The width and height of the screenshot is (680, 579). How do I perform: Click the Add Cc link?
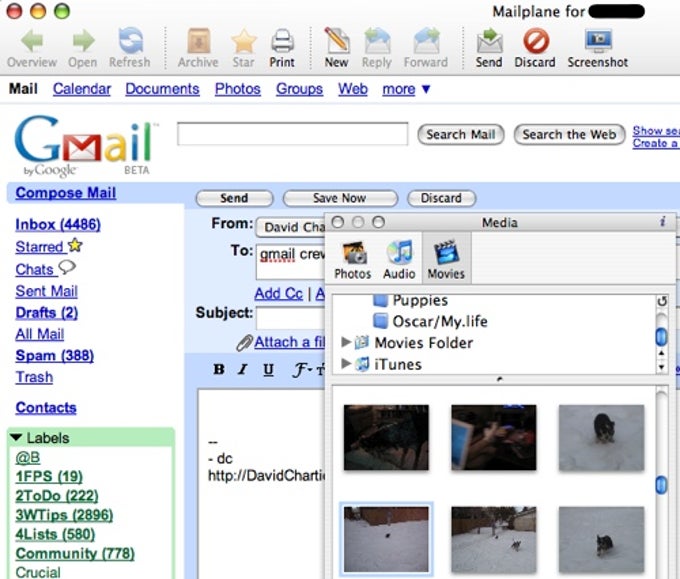point(278,294)
